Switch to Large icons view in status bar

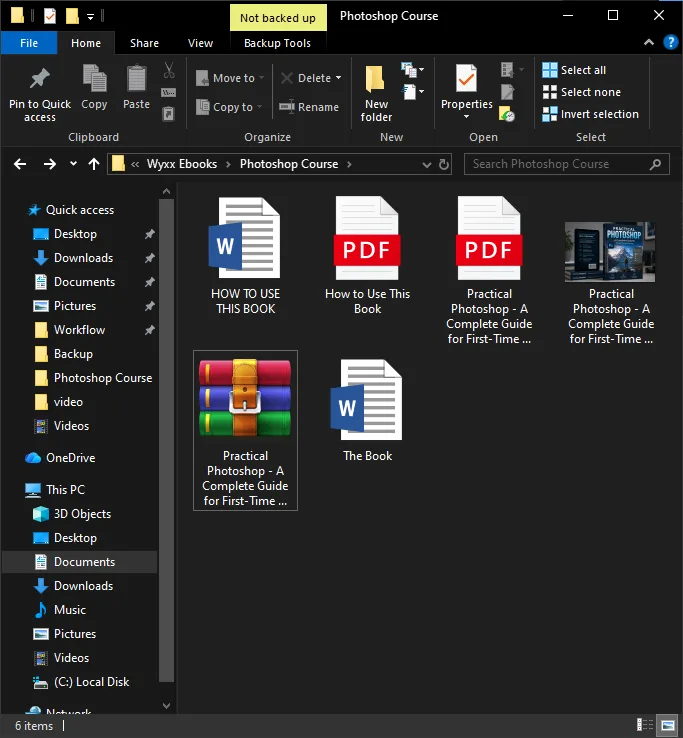667,725
